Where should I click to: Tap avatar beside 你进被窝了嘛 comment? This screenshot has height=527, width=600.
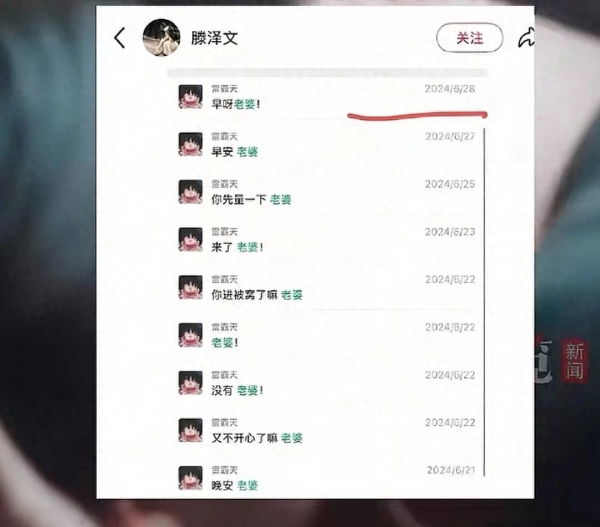tap(191, 287)
